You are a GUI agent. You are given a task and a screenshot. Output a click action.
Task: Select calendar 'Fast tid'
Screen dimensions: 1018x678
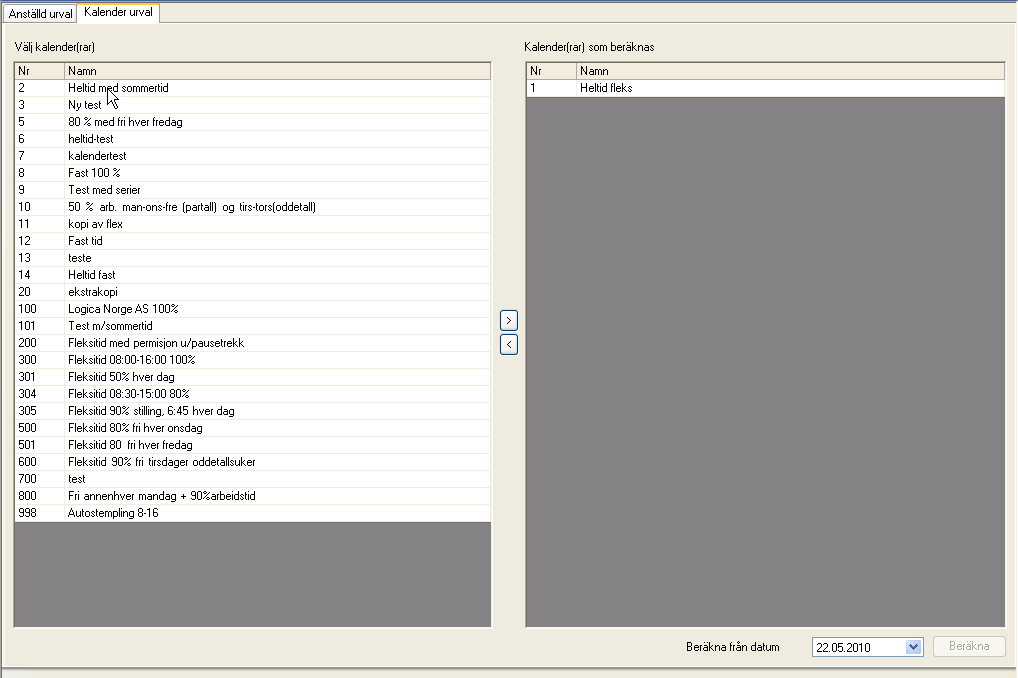tap(253, 240)
